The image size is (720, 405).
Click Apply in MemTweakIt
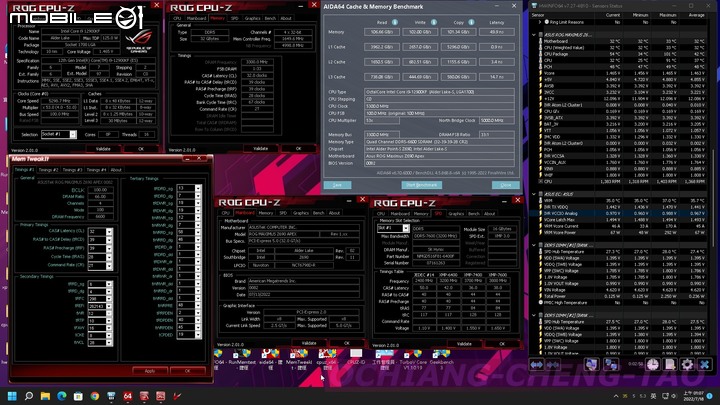(x=150, y=371)
